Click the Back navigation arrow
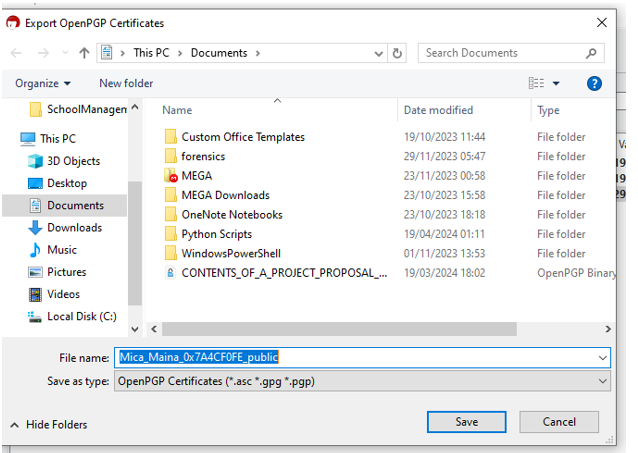 pyautogui.click(x=17, y=53)
